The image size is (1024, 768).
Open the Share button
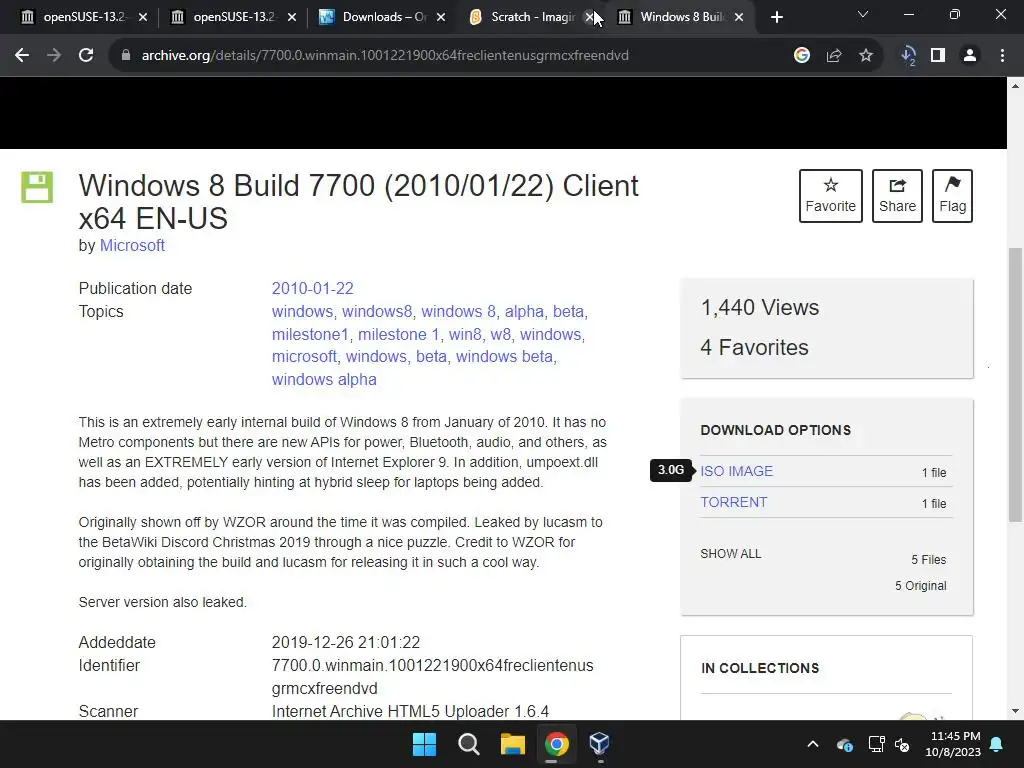(897, 196)
